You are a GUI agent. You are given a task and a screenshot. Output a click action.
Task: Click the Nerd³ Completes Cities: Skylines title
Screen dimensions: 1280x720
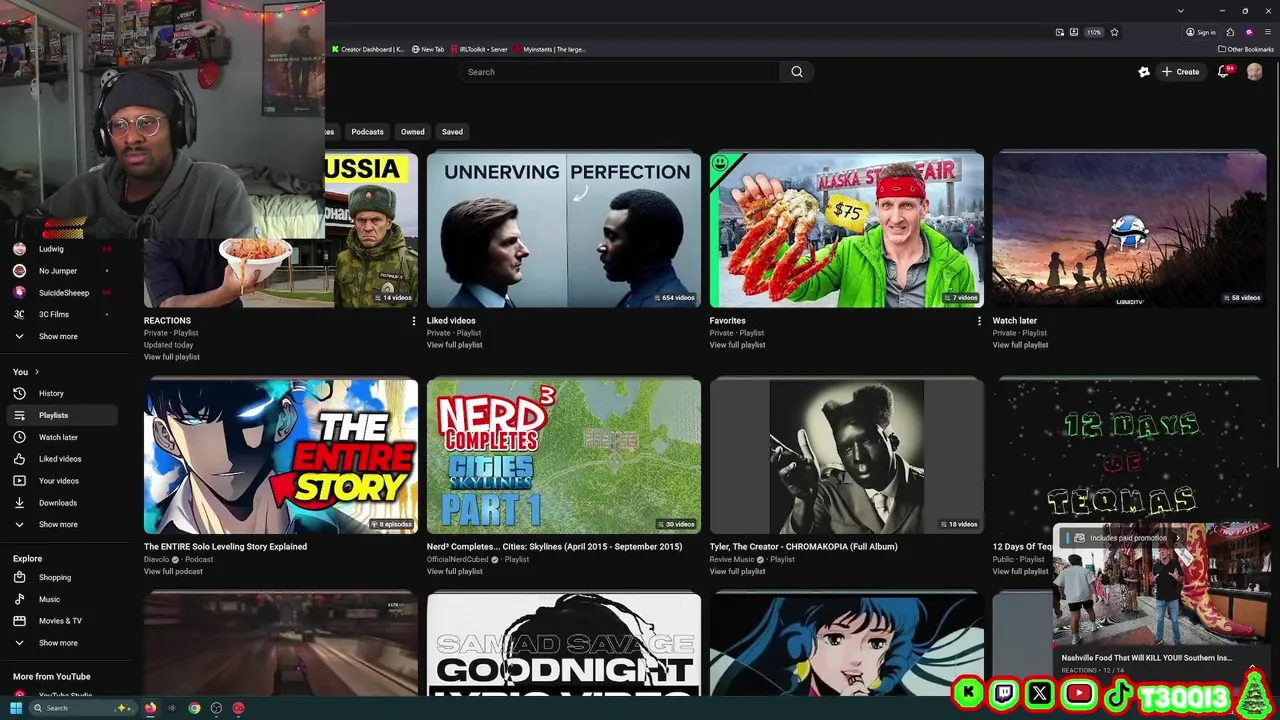[555, 547]
